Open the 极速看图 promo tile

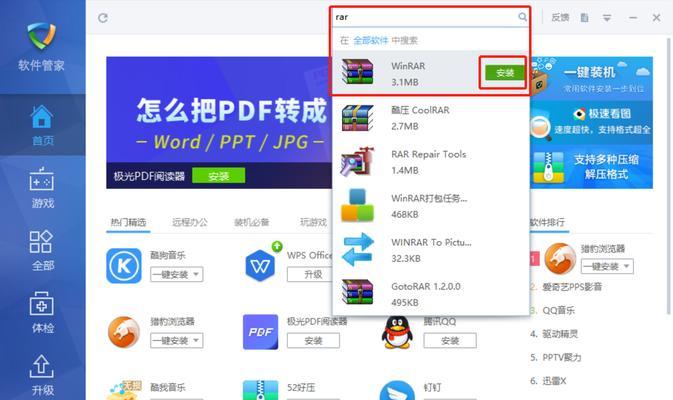click(592, 122)
